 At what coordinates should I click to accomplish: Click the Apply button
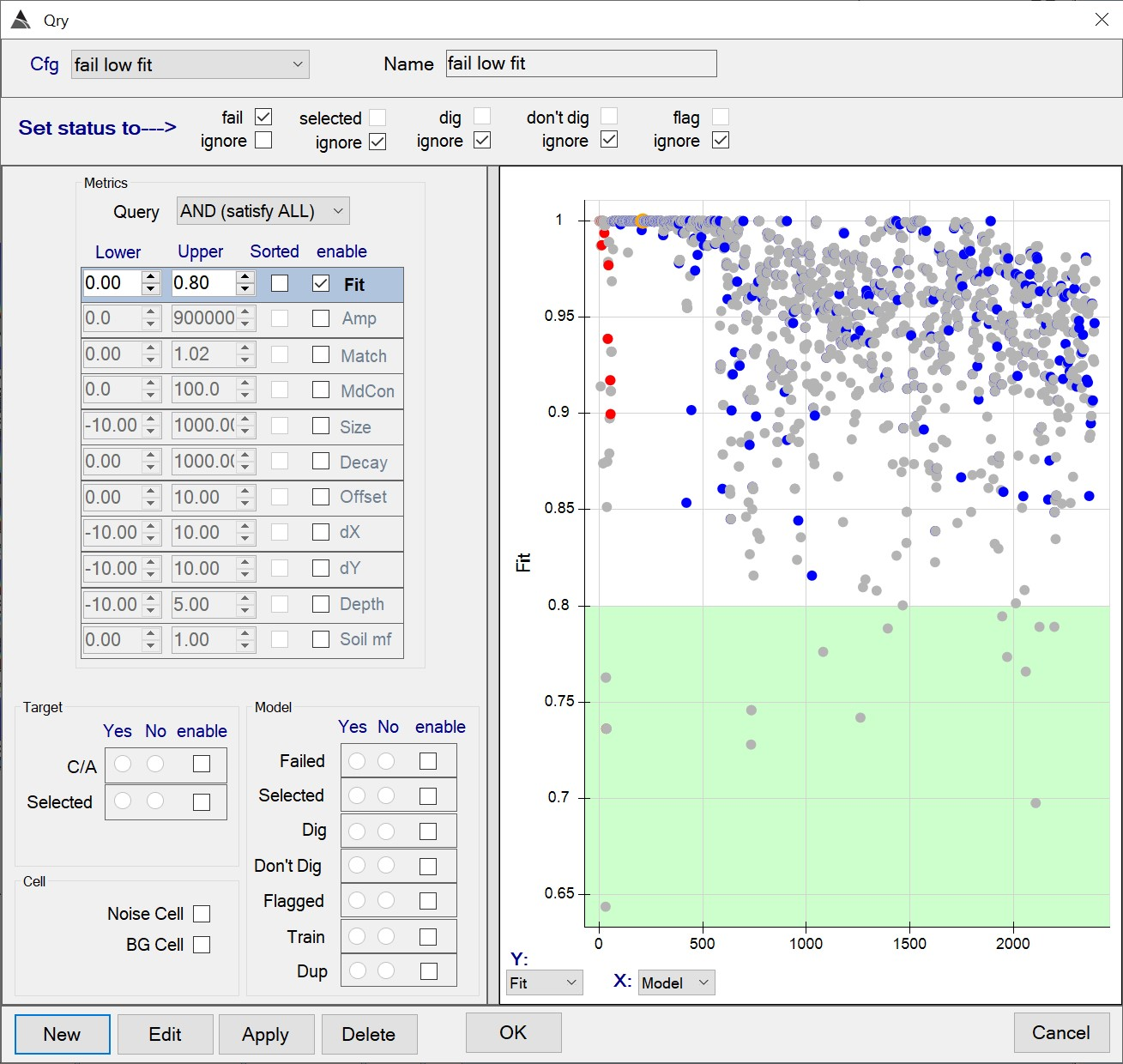pyautogui.click(x=266, y=1034)
